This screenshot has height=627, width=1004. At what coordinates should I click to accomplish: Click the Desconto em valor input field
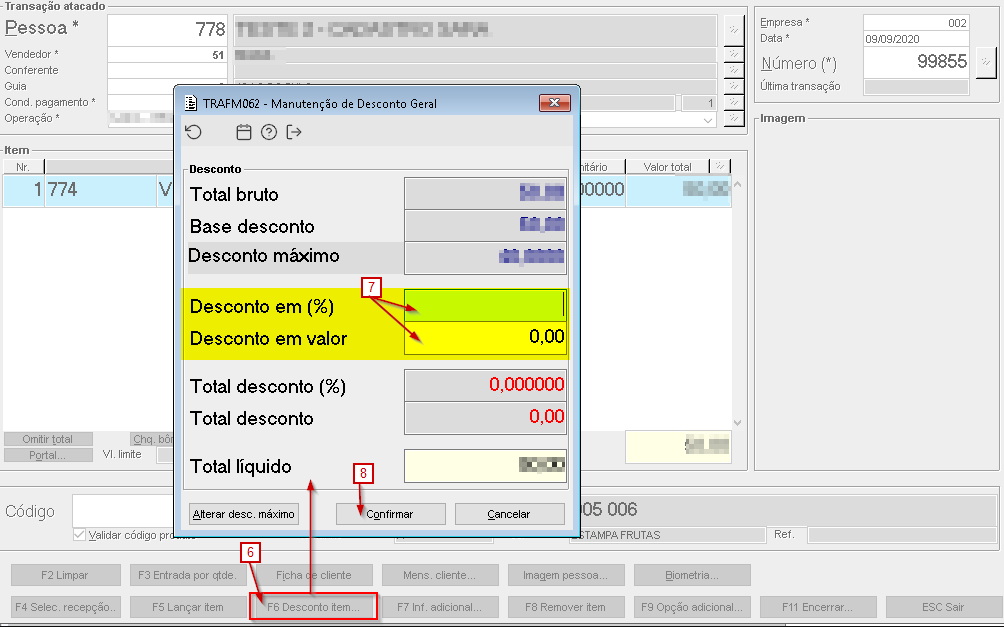tap(485, 338)
